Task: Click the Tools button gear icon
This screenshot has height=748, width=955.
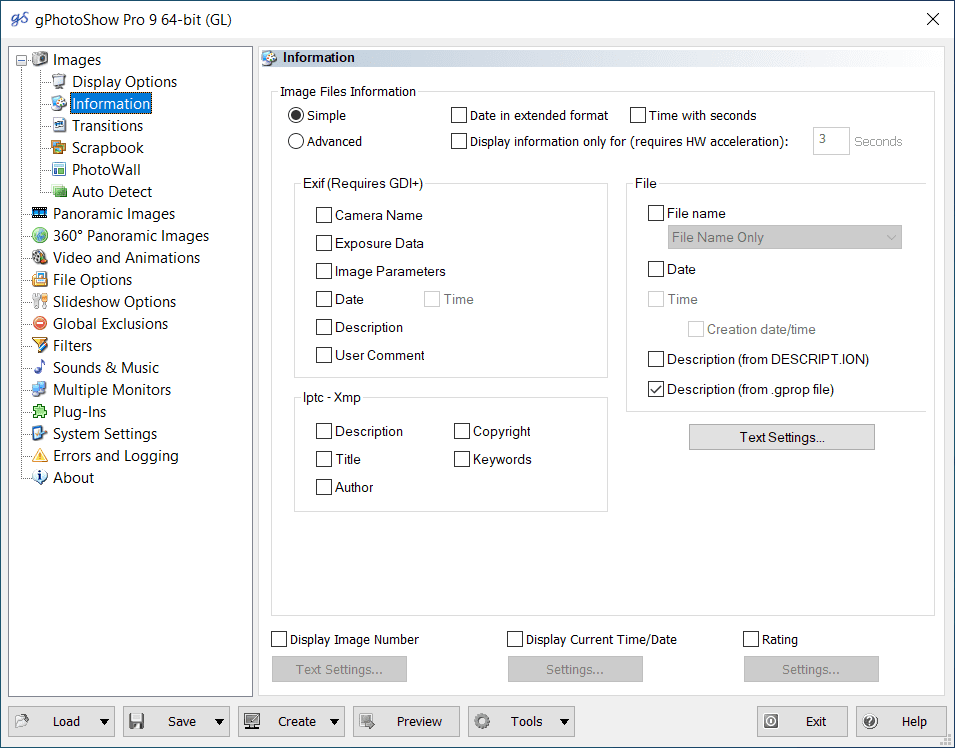Action: point(482,721)
